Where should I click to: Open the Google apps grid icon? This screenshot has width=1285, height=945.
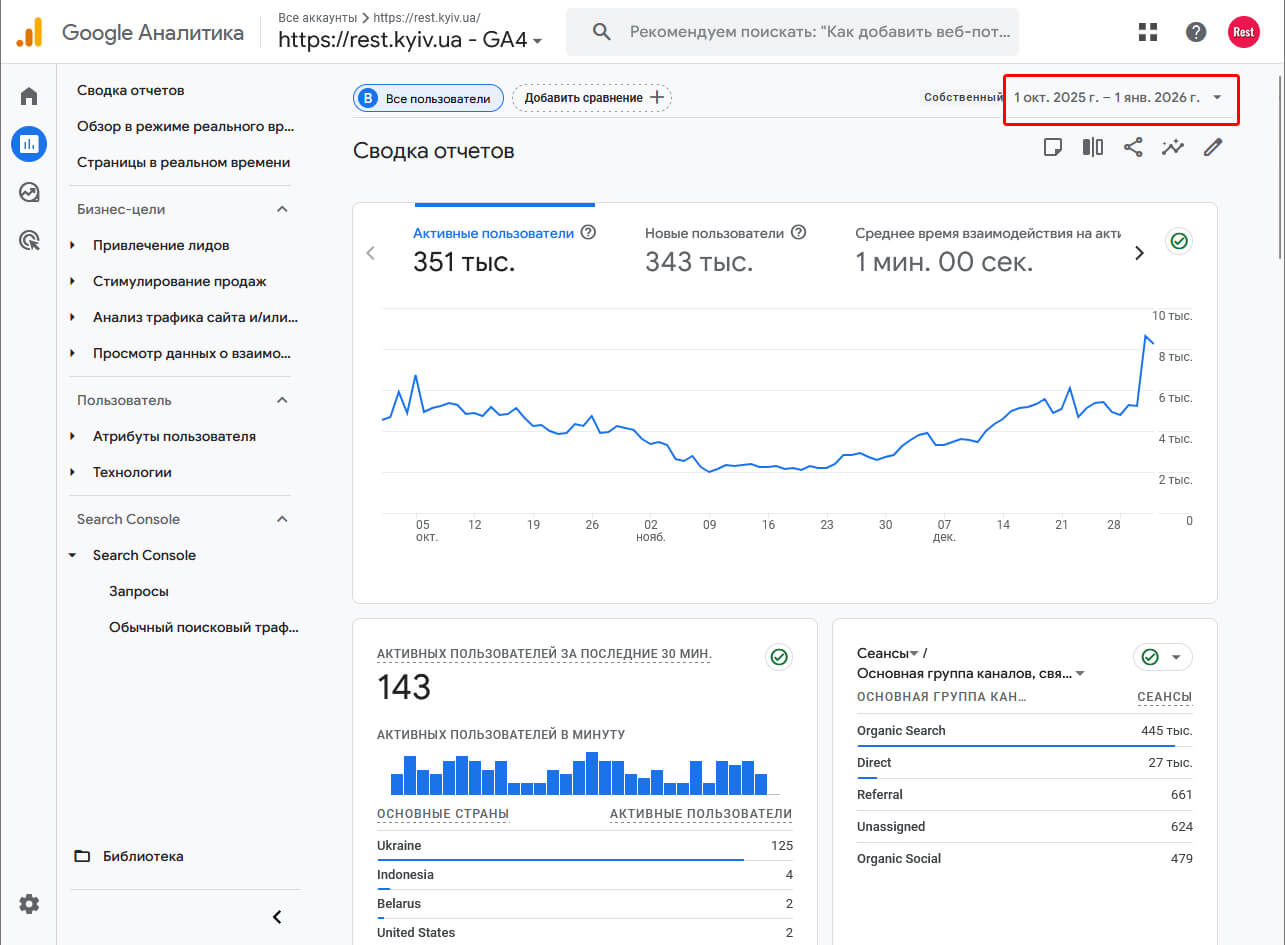pos(1148,32)
